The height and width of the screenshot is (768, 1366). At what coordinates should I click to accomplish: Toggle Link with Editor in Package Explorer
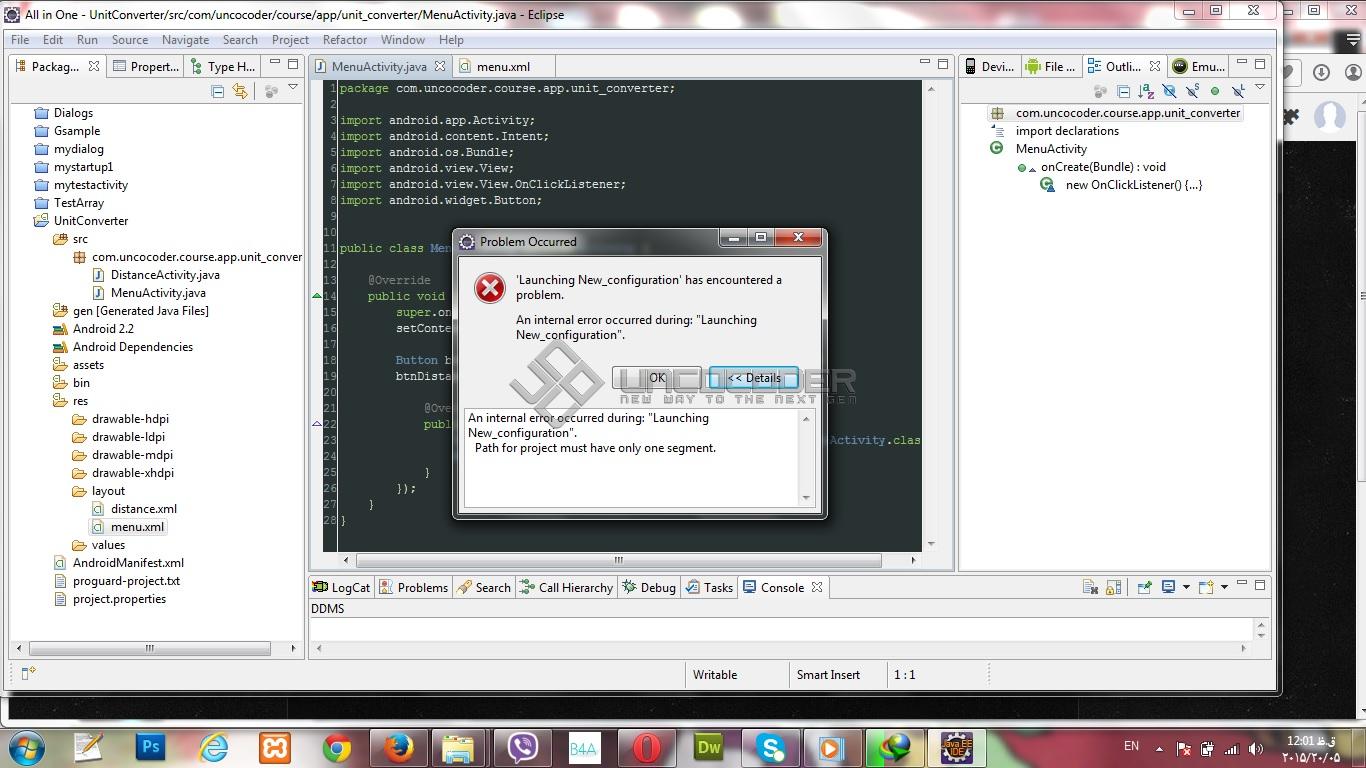pyautogui.click(x=240, y=91)
